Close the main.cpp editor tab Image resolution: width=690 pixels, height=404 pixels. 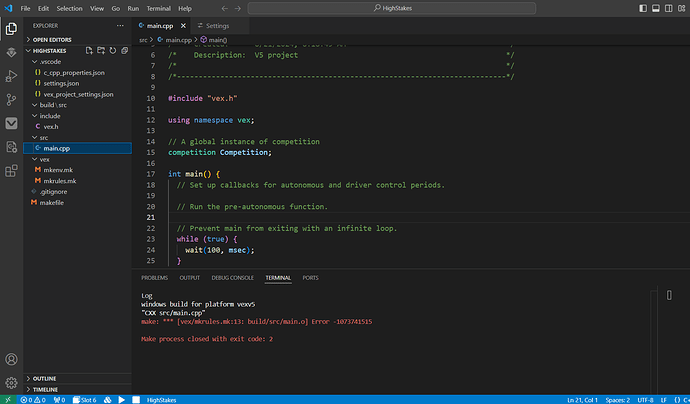(x=184, y=26)
